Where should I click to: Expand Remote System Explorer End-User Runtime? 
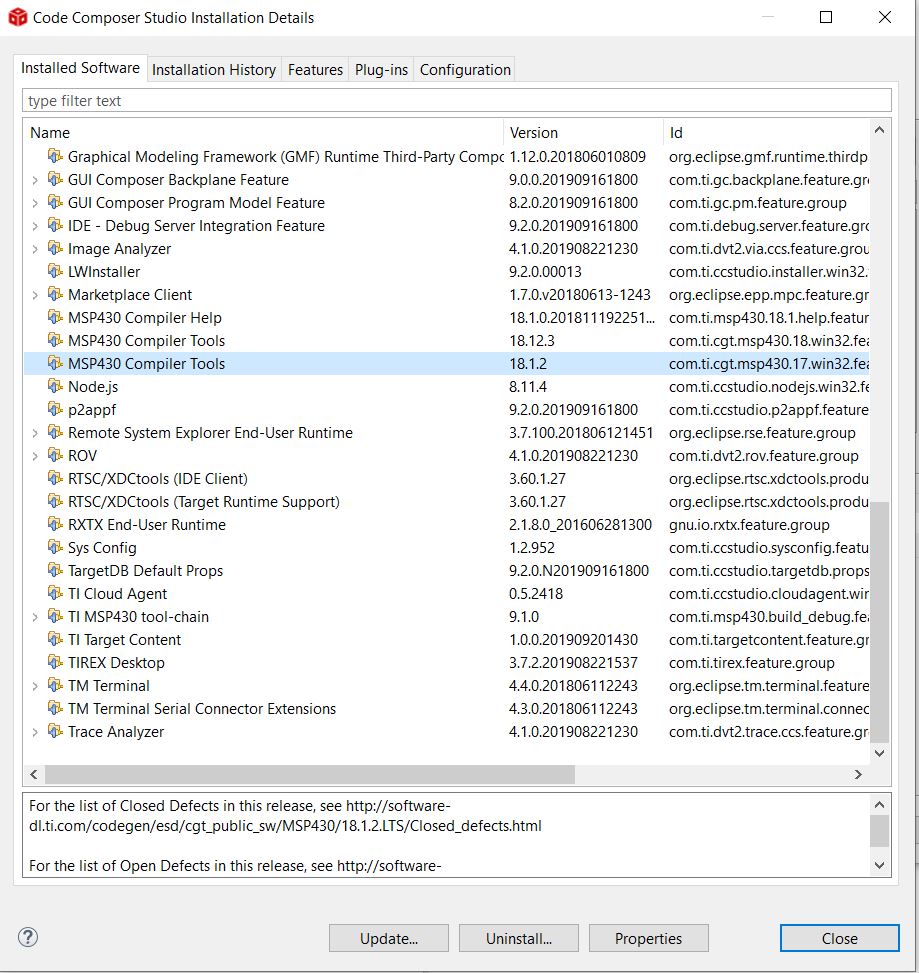35,433
